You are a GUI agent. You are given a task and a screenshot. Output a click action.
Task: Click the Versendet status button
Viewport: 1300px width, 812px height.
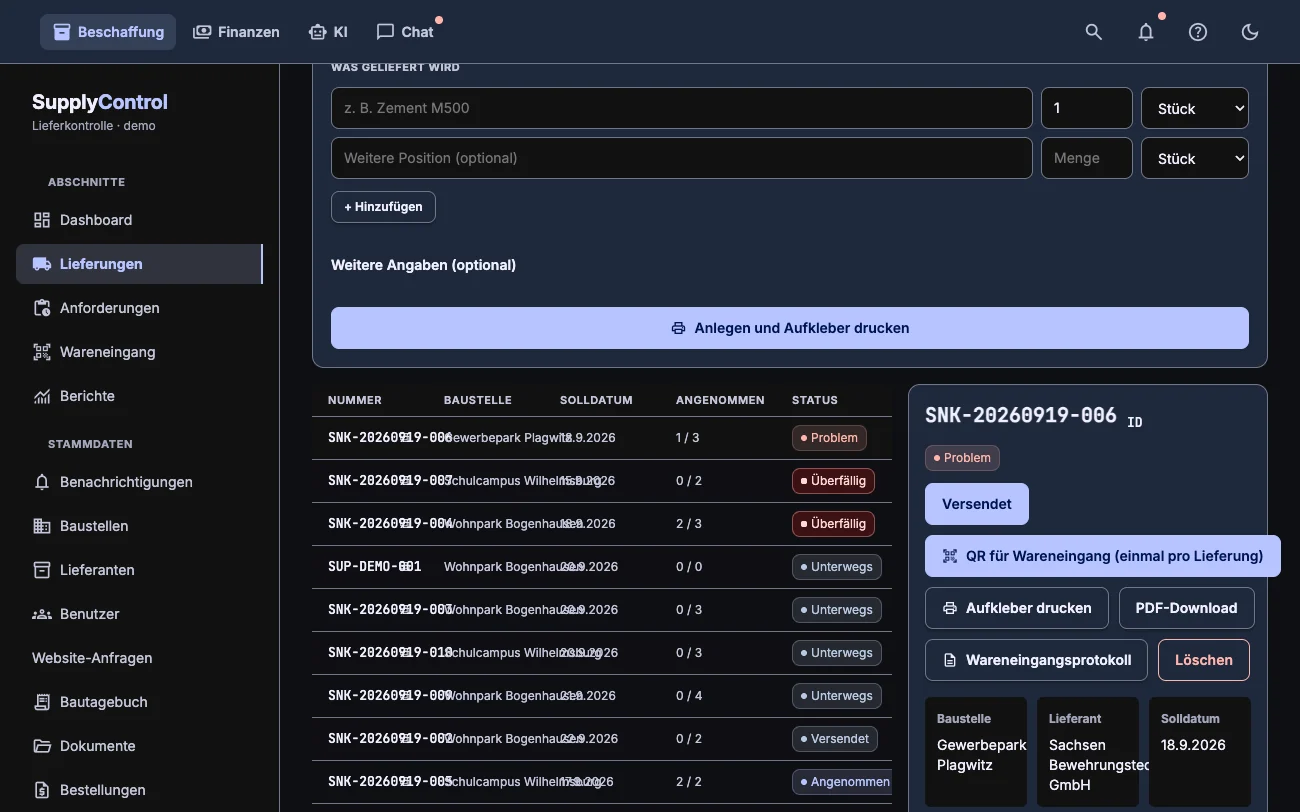coord(977,504)
